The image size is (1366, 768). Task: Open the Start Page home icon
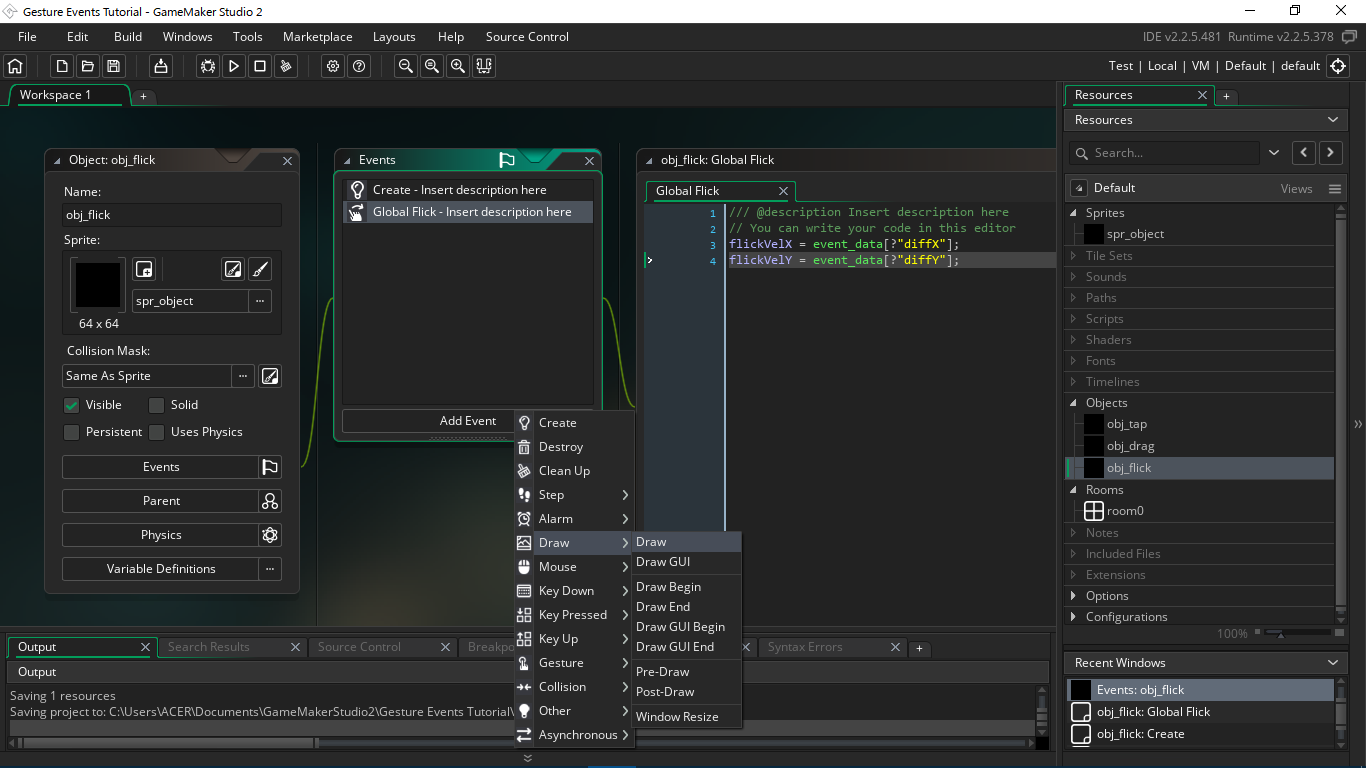(15, 66)
